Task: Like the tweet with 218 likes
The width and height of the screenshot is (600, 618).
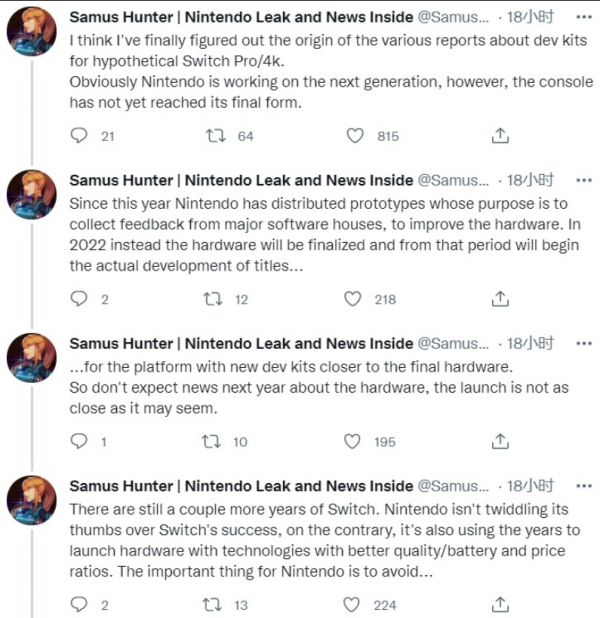Action: [x=352, y=299]
